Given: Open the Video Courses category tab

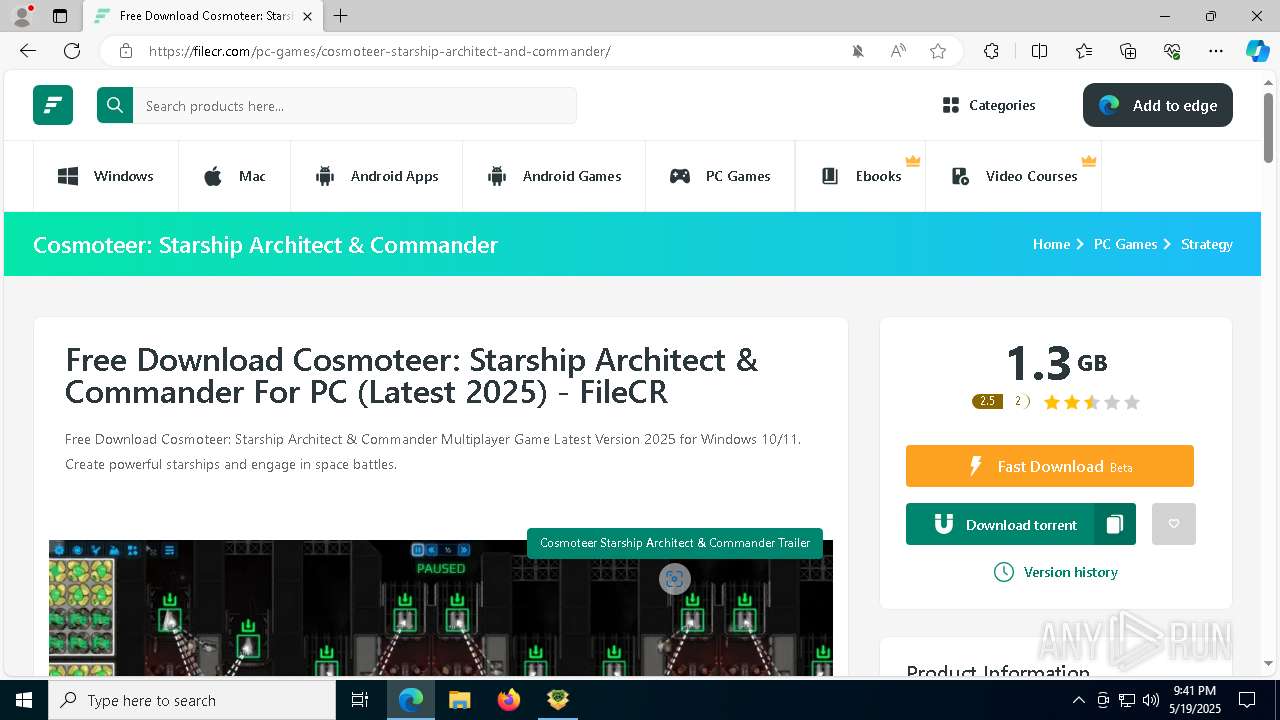Looking at the screenshot, I should click(x=1014, y=176).
